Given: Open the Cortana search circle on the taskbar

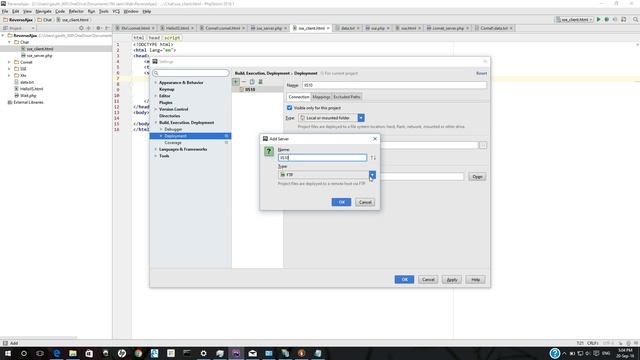Looking at the screenshot, I should click(24, 353).
